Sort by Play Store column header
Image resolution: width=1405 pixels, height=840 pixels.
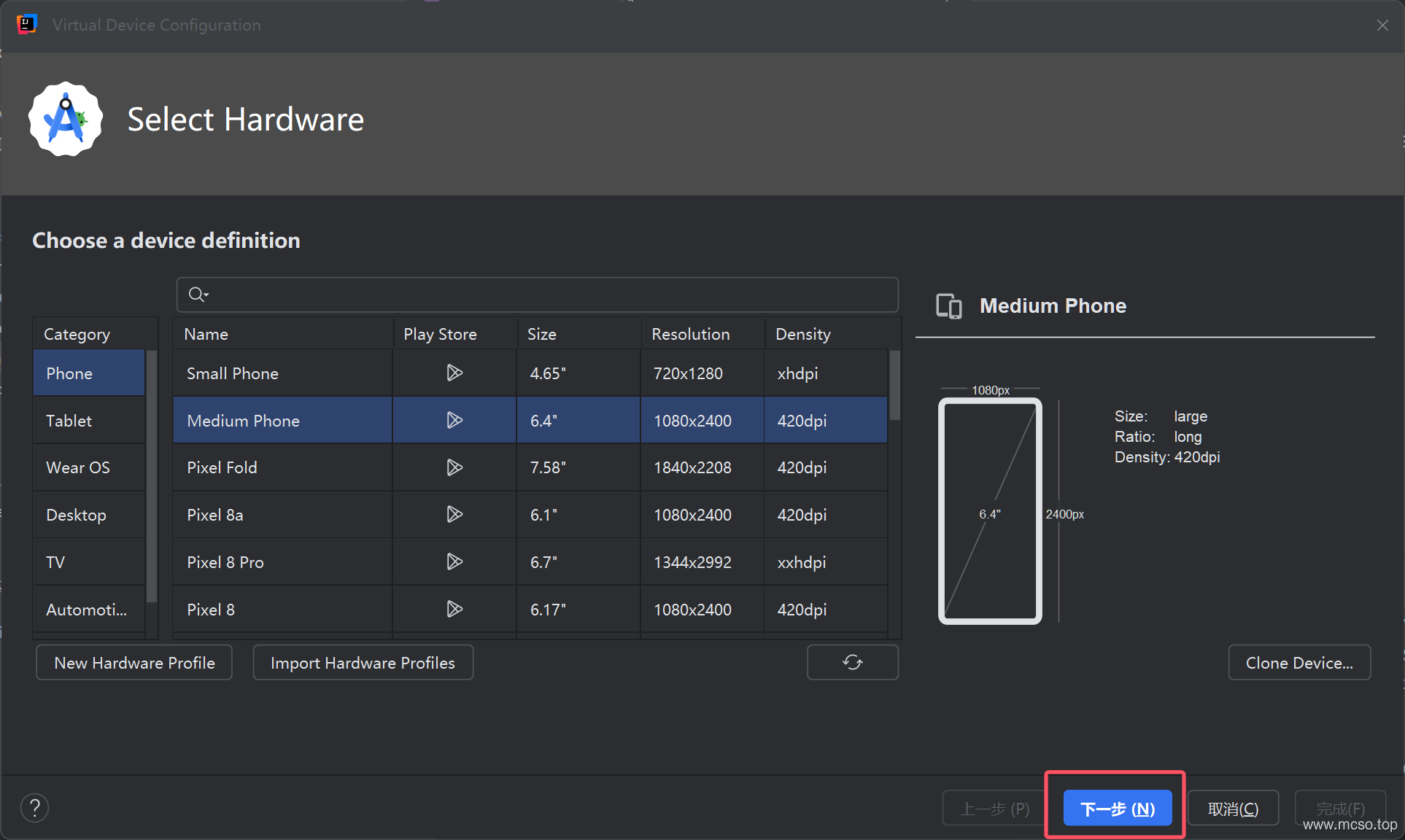pos(455,334)
